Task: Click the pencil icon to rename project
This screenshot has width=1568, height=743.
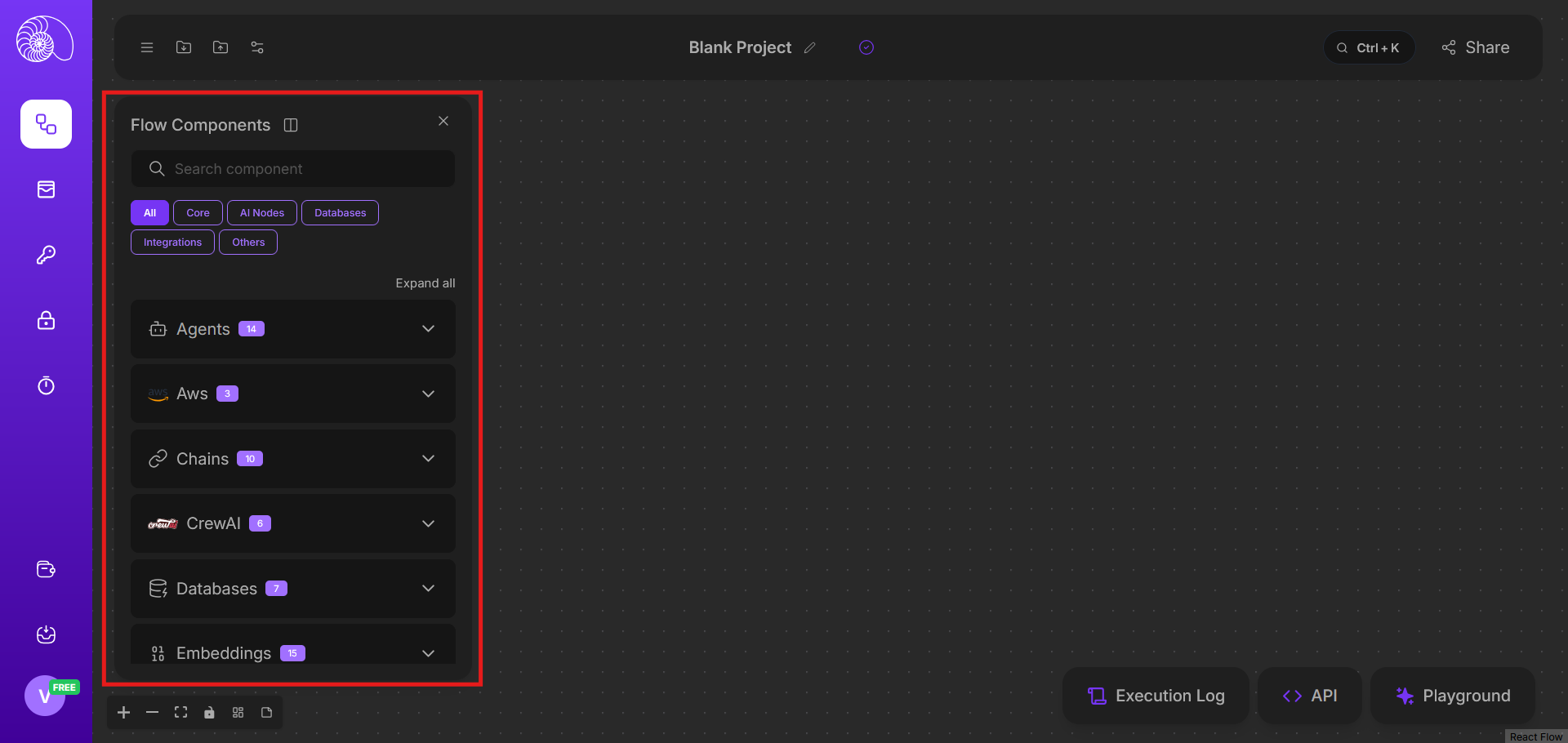Action: [809, 47]
